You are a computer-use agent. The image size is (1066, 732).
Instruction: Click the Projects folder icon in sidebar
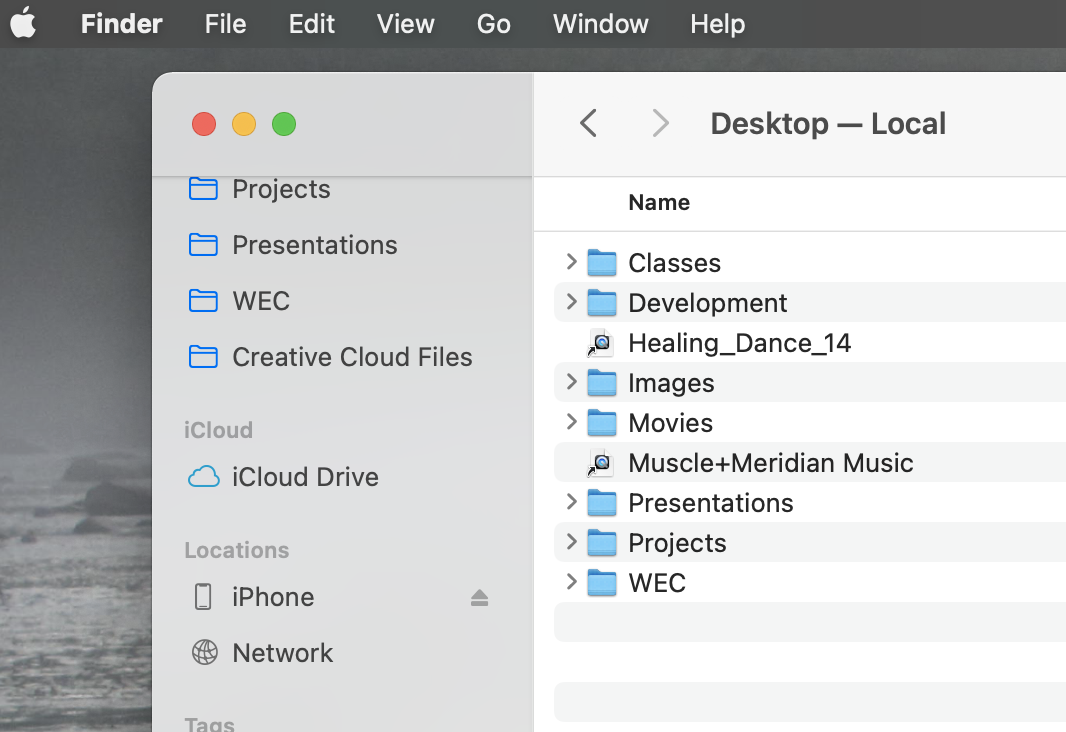point(203,189)
